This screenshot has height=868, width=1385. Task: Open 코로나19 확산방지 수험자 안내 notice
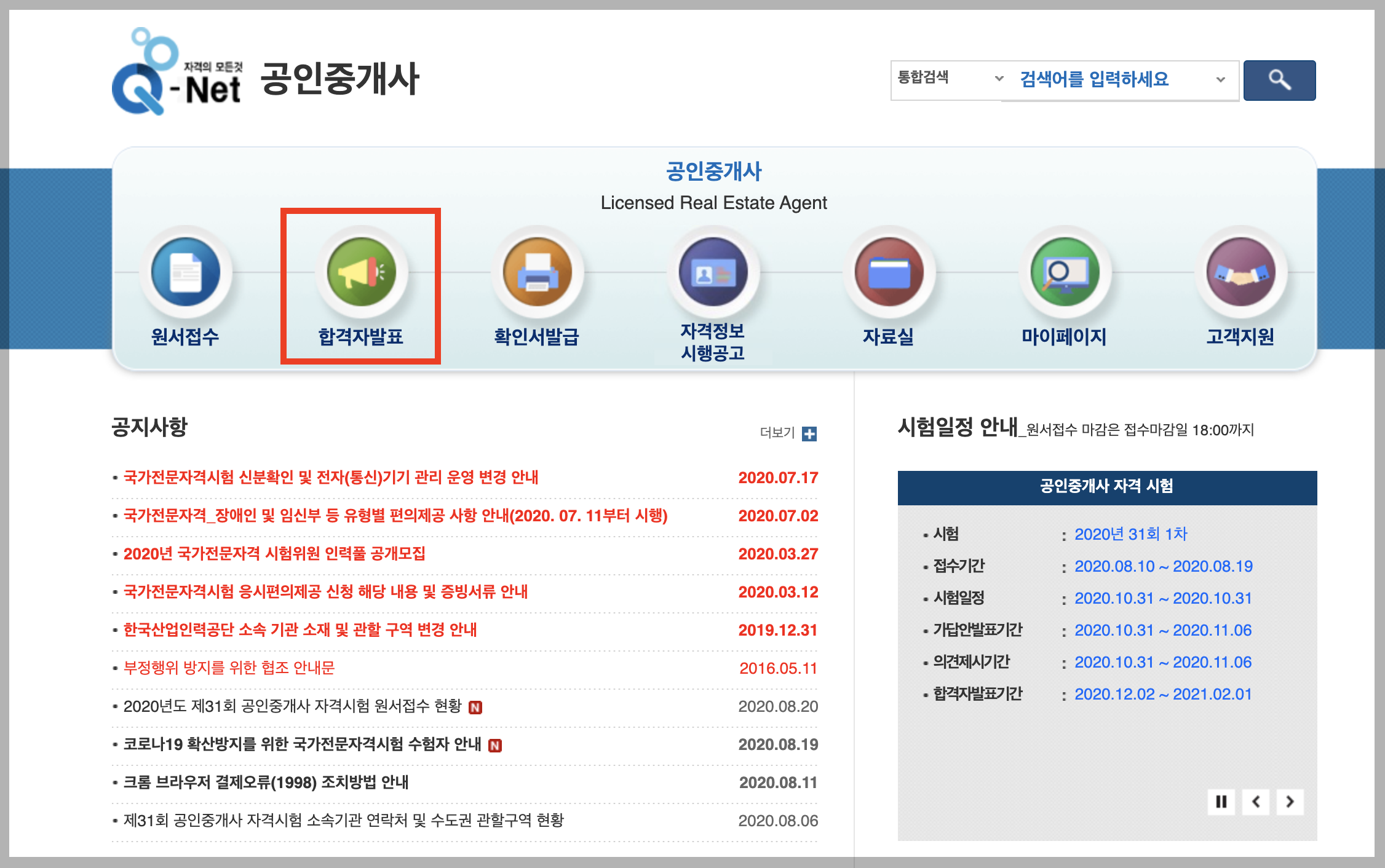[301, 744]
